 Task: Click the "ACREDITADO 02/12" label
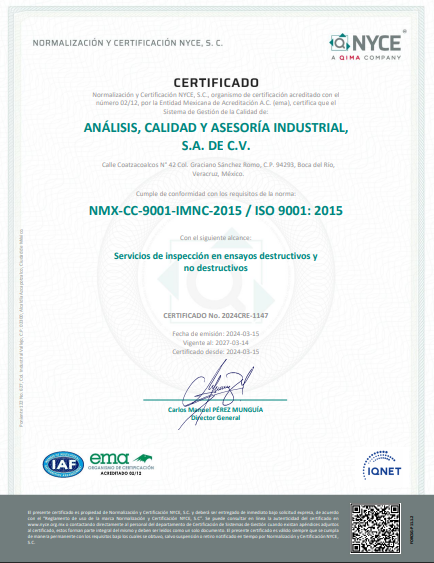point(121,474)
